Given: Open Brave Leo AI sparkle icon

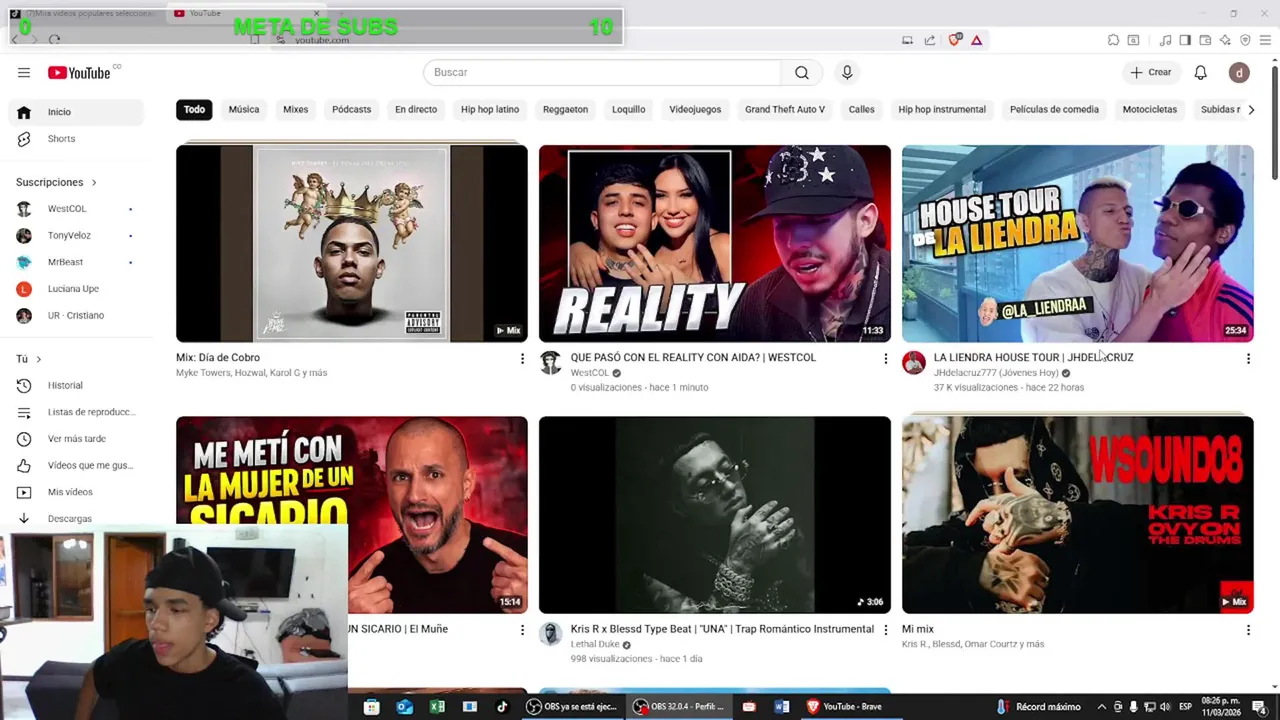Looking at the screenshot, I should [1225, 40].
